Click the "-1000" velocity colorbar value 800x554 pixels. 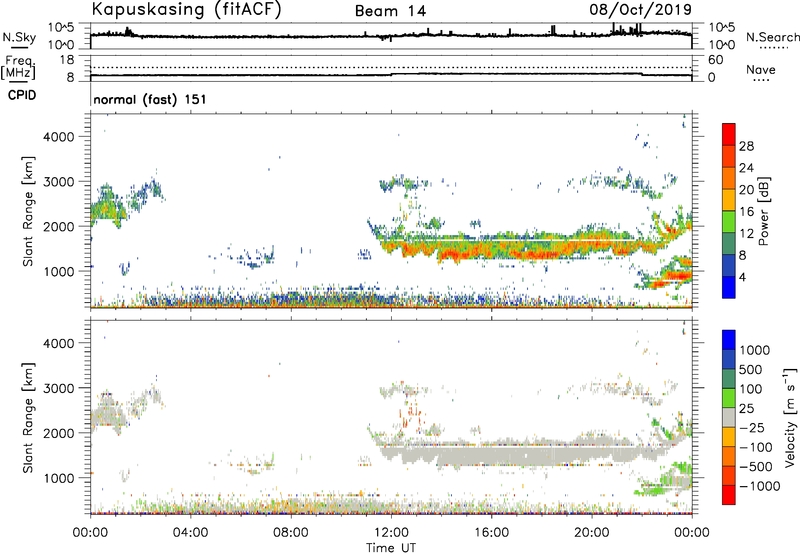pos(759,486)
